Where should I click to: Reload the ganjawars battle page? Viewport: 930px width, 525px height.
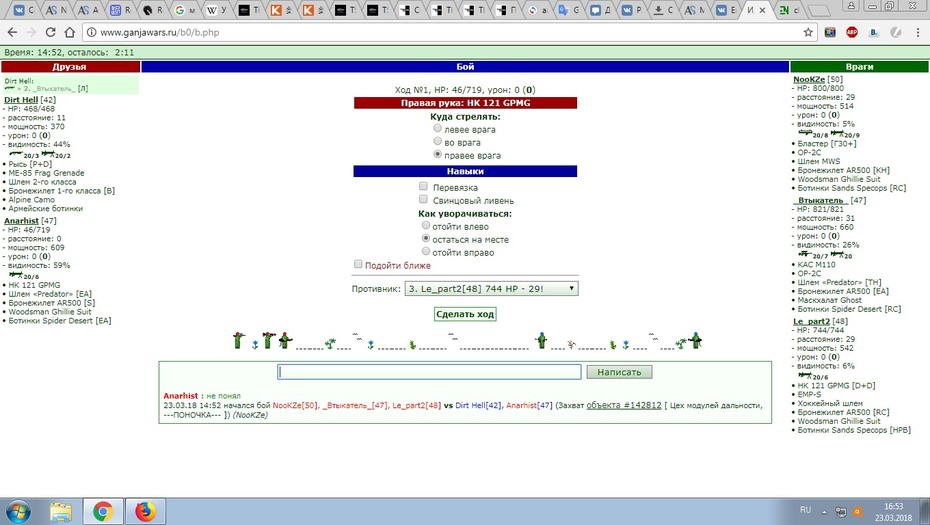pyautogui.click(x=50, y=32)
